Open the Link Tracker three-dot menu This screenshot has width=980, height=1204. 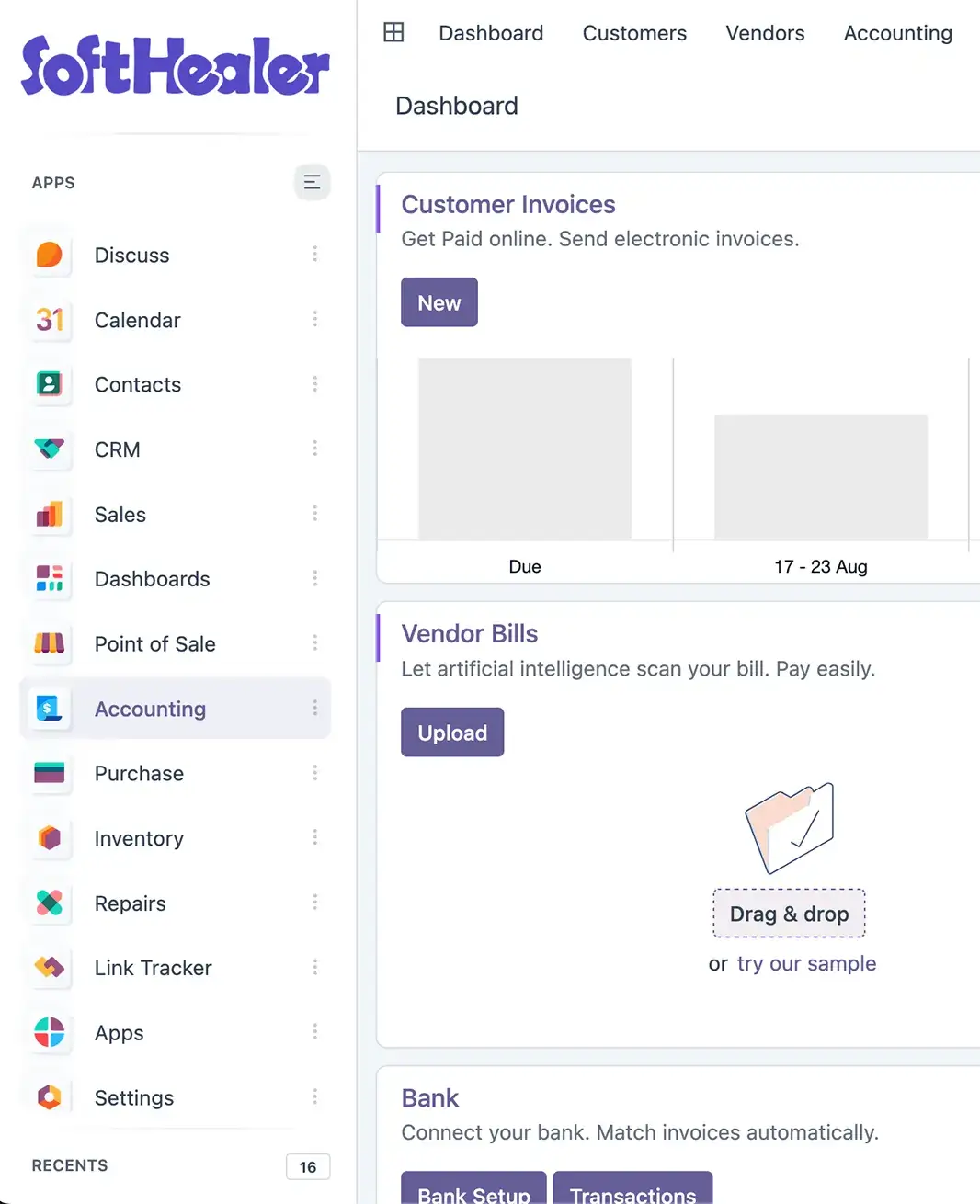[x=314, y=968]
